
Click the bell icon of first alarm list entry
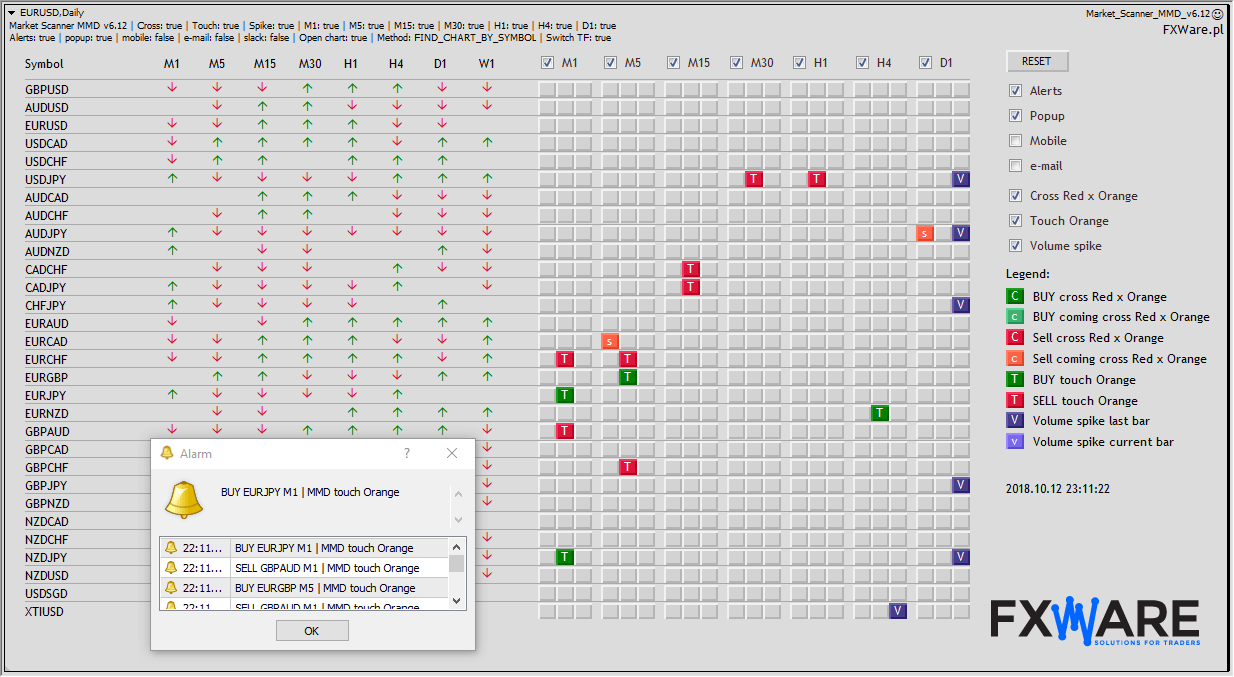click(171, 548)
